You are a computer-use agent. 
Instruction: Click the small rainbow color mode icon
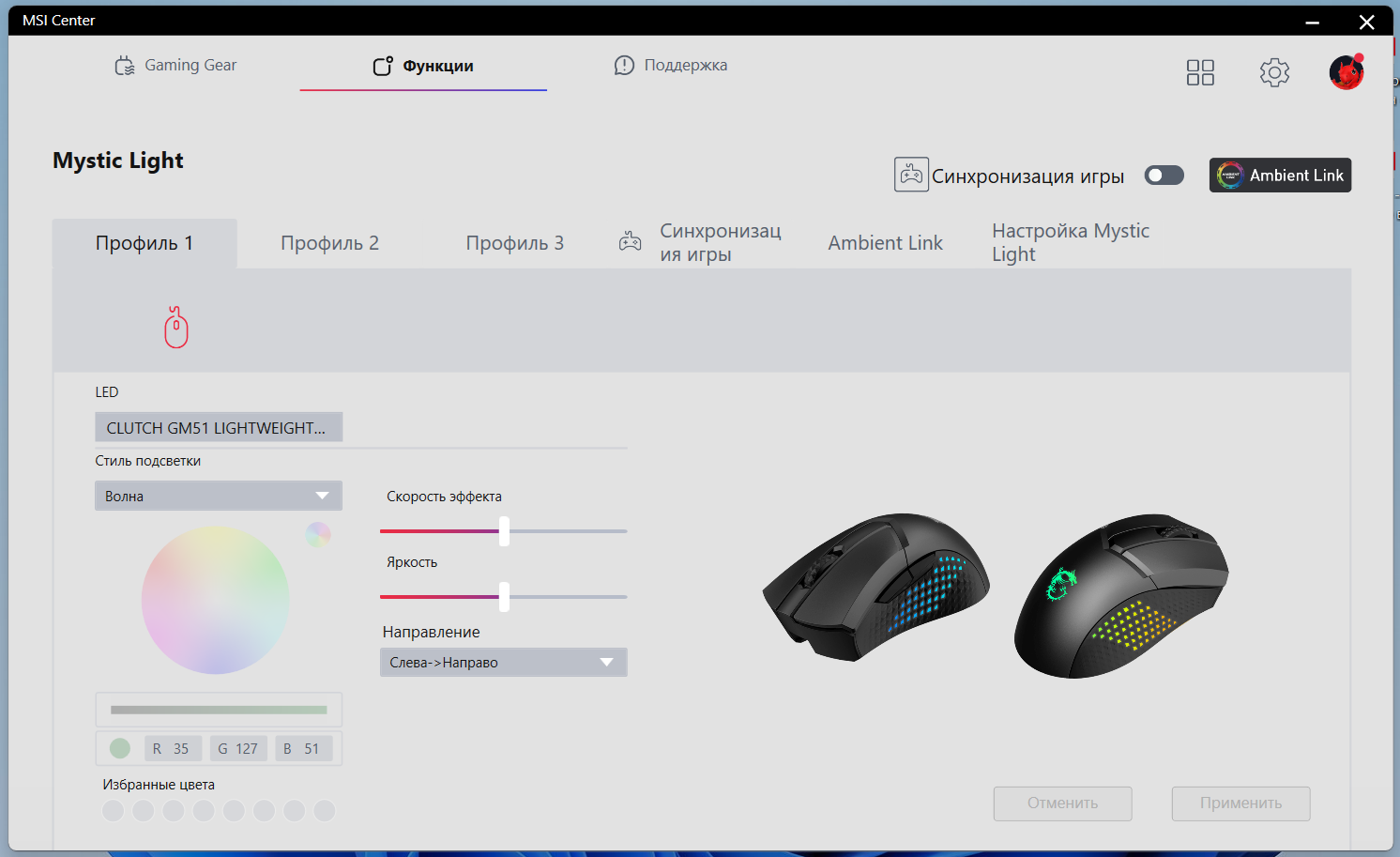pyautogui.click(x=318, y=534)
